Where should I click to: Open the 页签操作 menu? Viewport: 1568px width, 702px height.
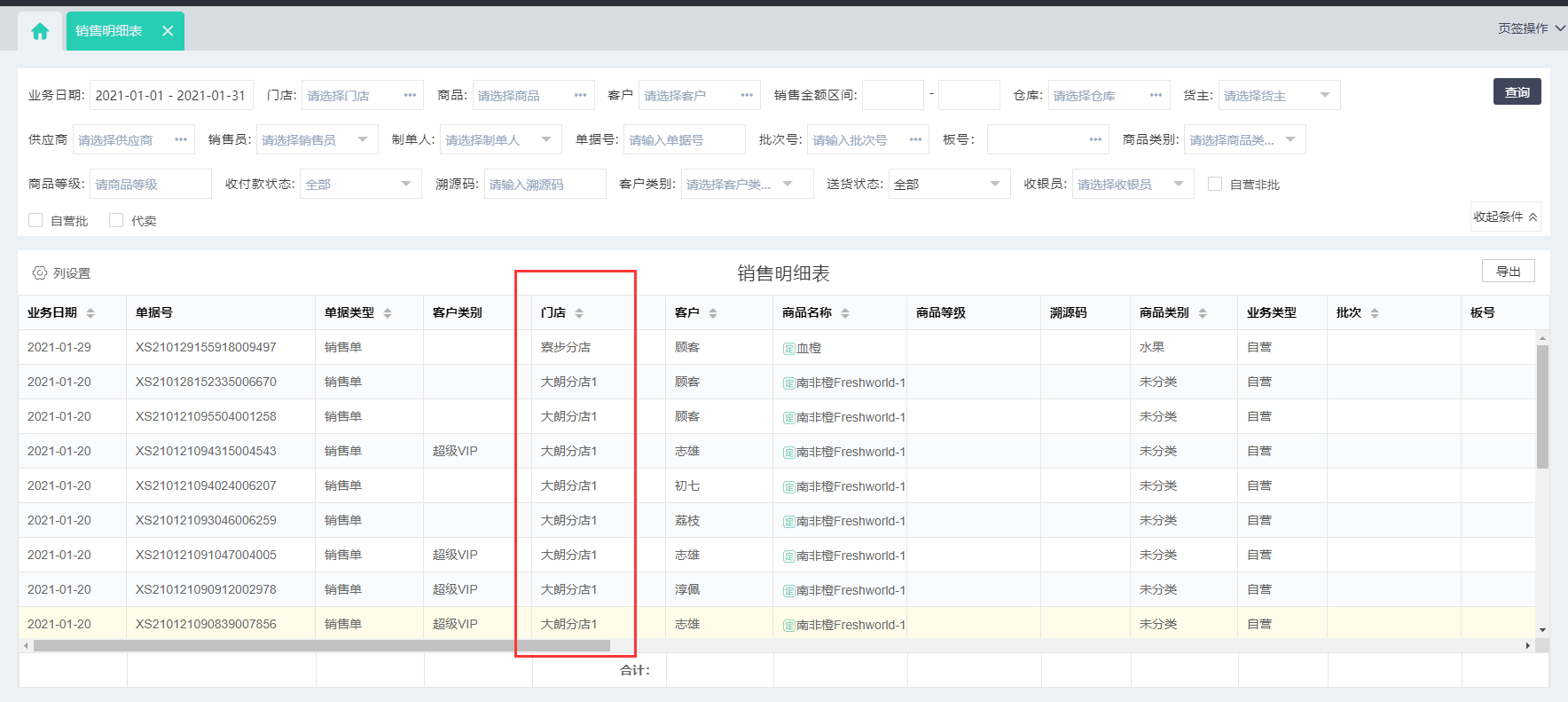[1532, 28]
